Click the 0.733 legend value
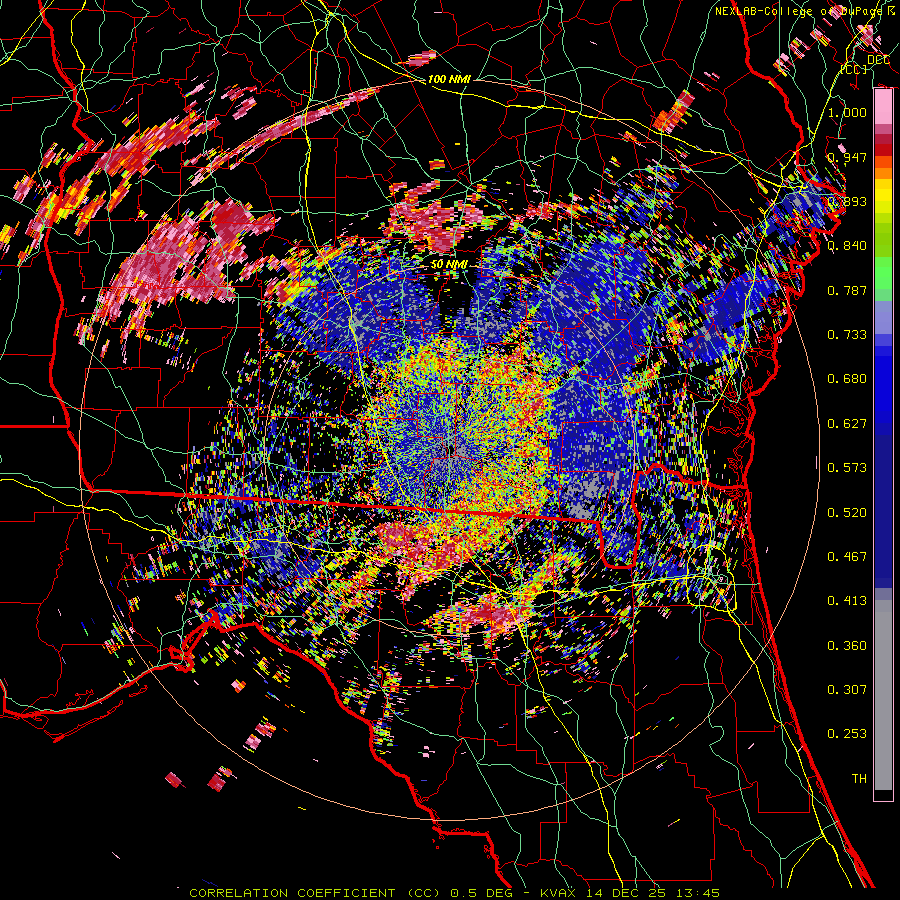 pyautogui.click(x=847, y=335)
